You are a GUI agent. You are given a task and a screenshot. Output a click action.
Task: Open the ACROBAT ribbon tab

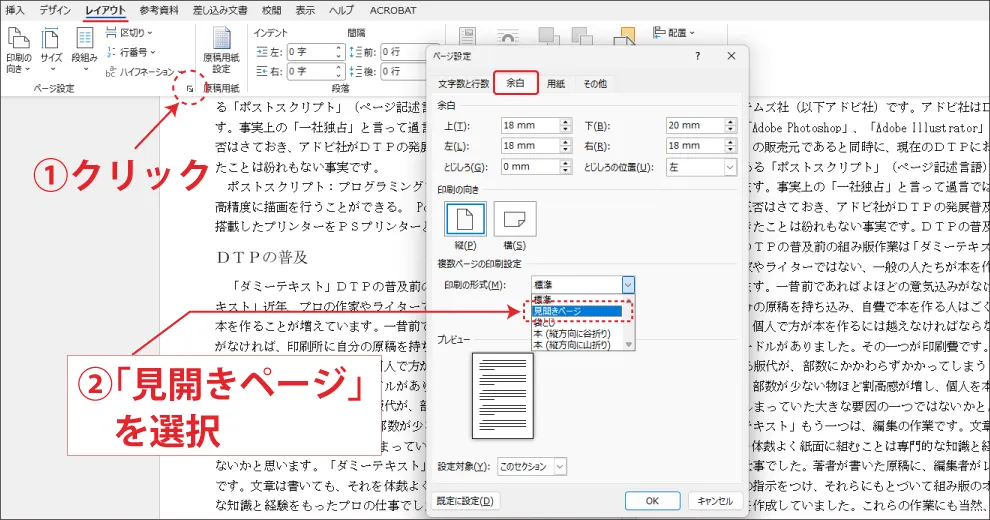click(393, 10)
